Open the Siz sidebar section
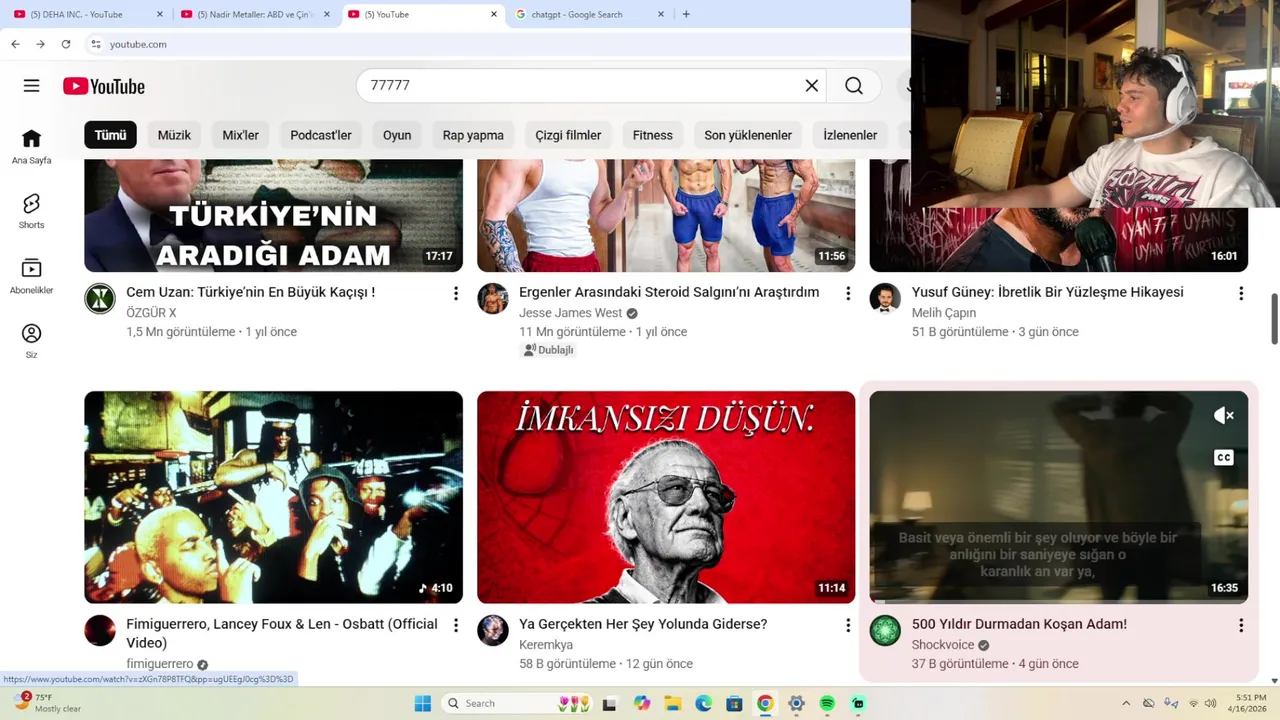 click(31, 341)
